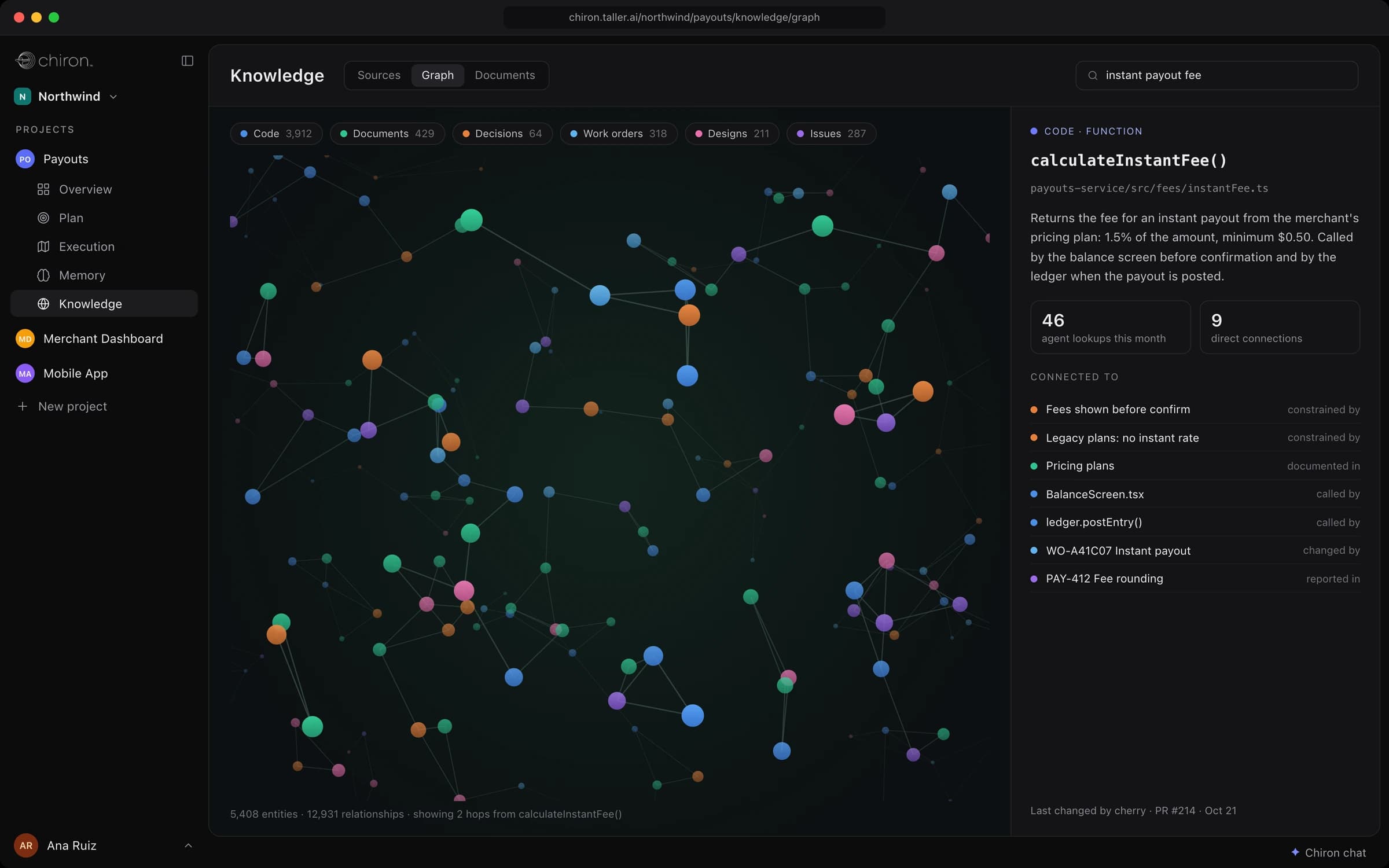
Task: Toggle the Issues 287 filter chip
Action: [831, 134]
